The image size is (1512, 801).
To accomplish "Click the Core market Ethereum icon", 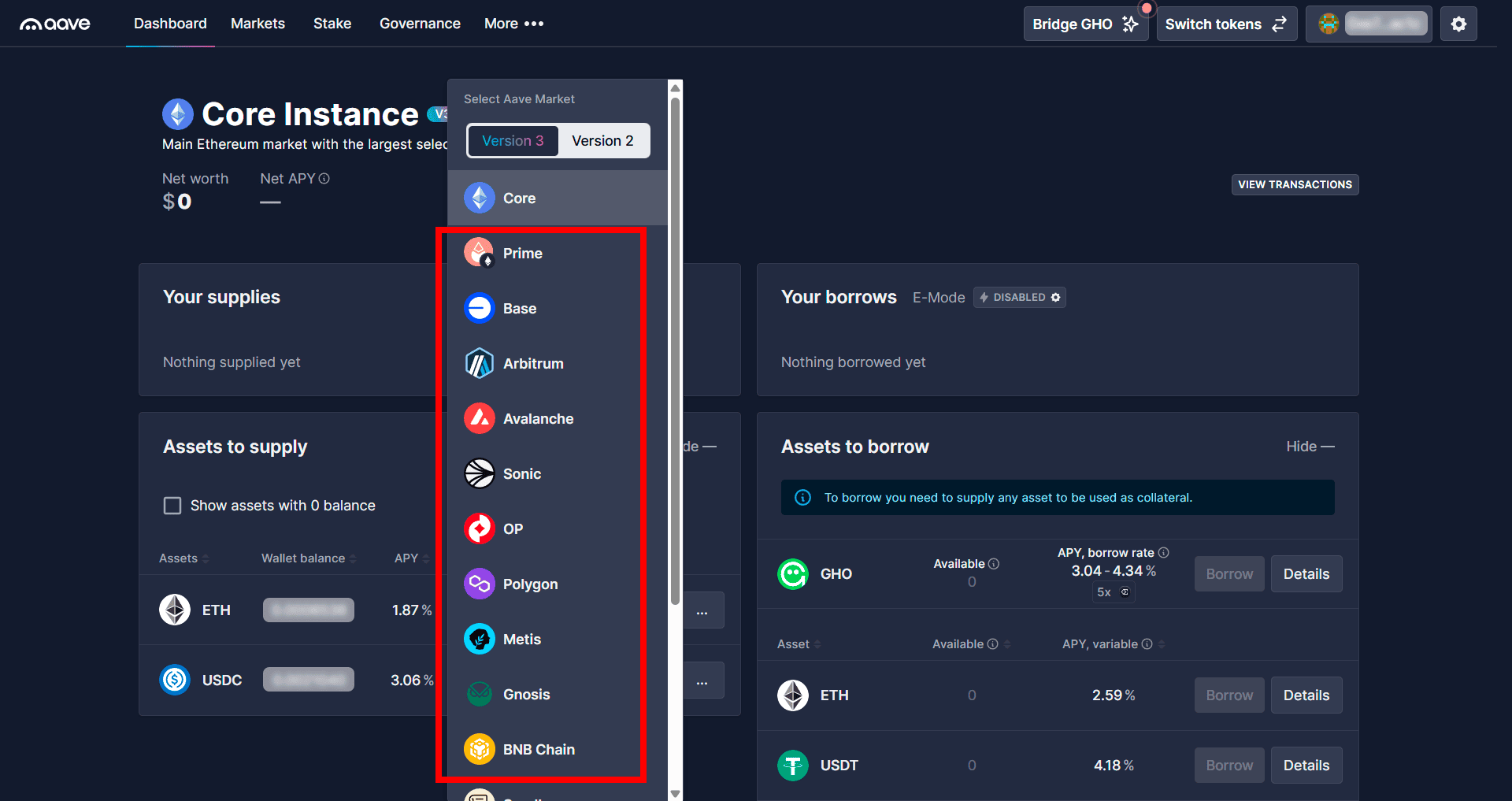I will pyautogui.click(x=480, y=198).
